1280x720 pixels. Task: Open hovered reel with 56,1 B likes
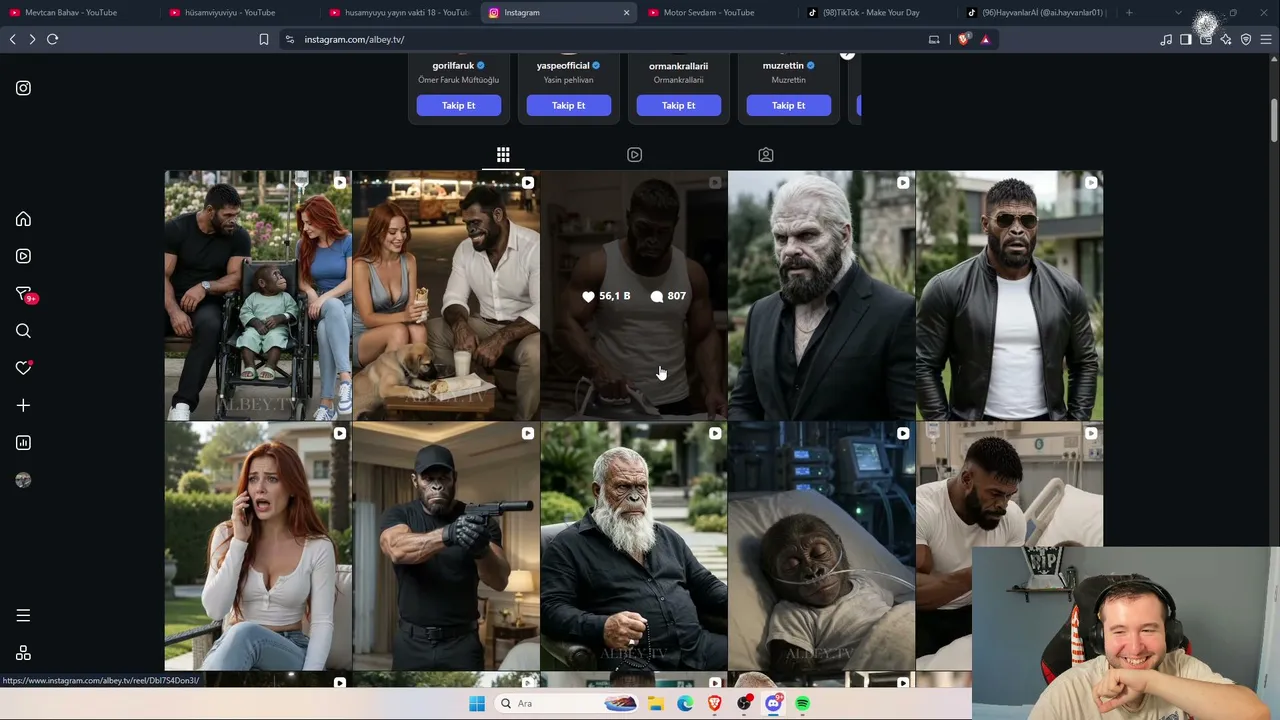pos(634,295)
